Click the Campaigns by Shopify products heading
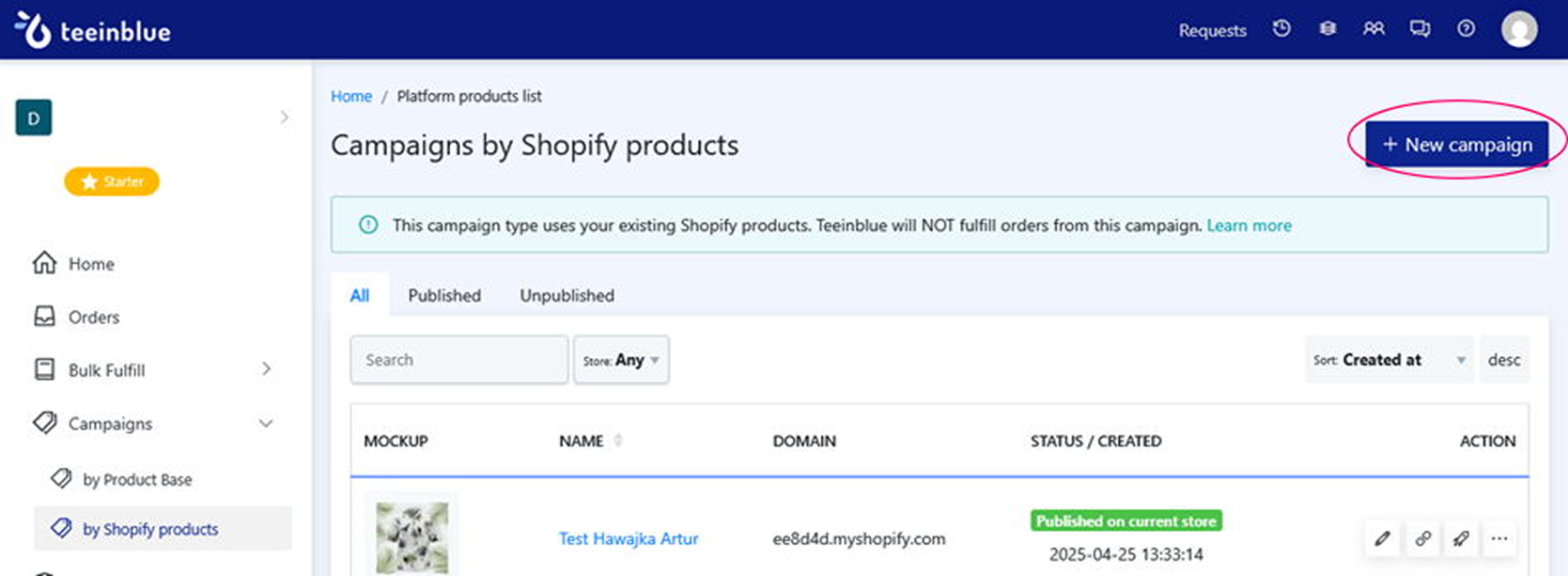1568x576 pixels. (x=535, y=145)
